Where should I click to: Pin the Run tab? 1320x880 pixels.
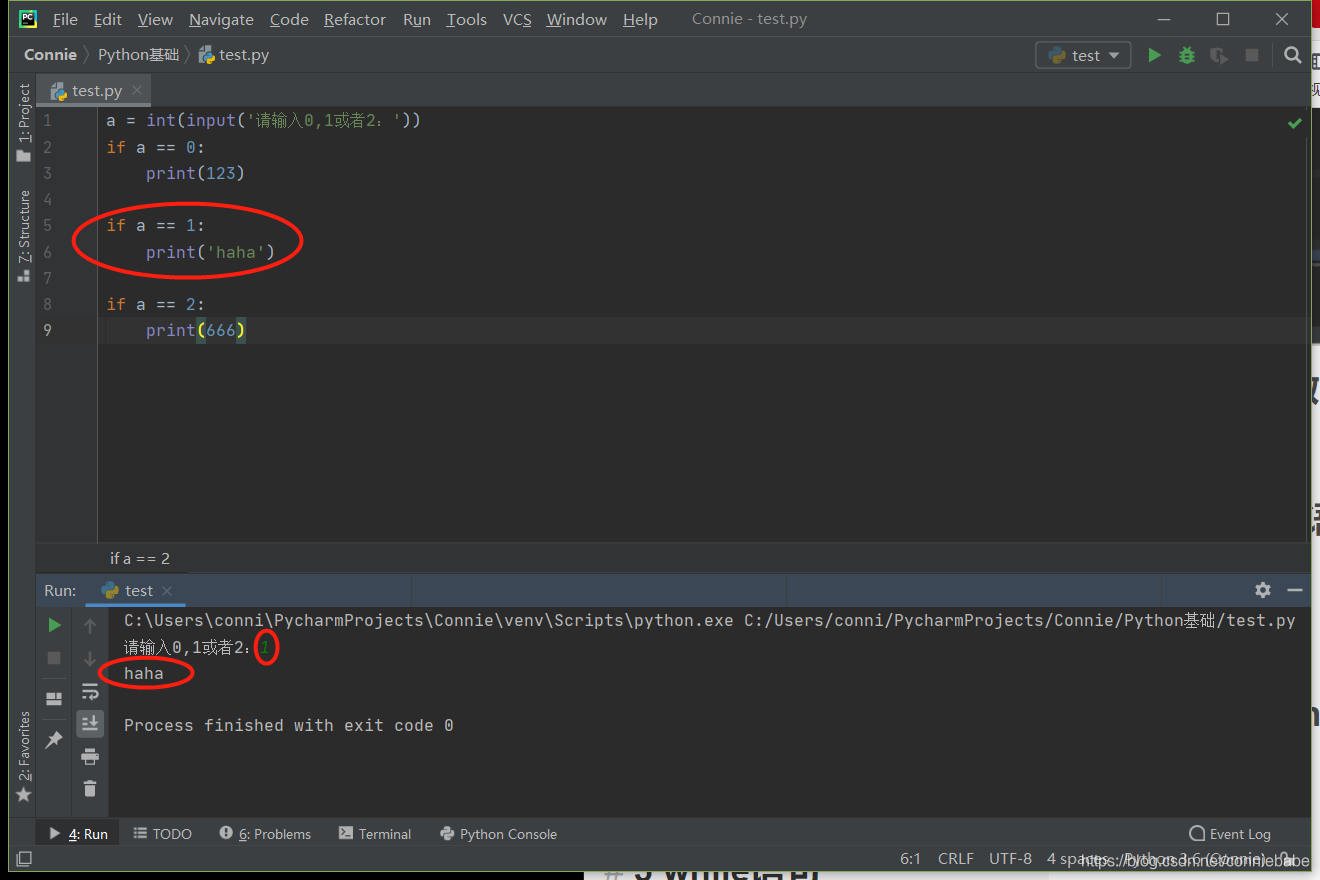click(54, 739)
